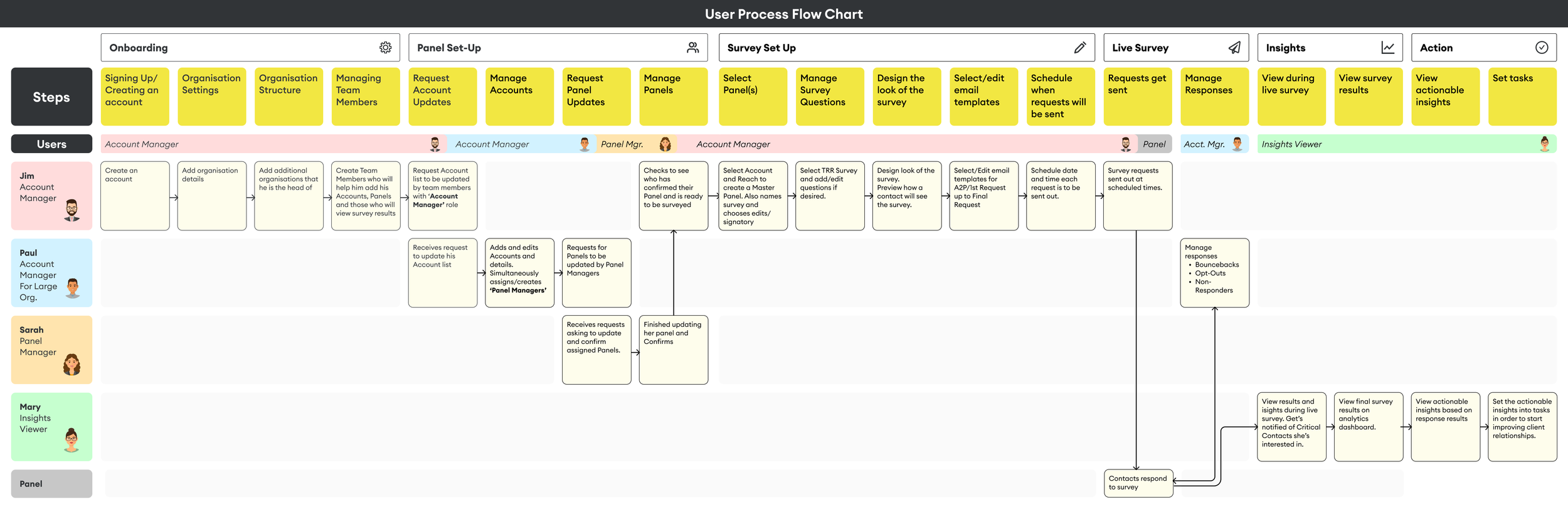Screen dimensions: 1568x509
Task: Select the 'Request Panel Updates' step
Action: click(x=596, y=97)
